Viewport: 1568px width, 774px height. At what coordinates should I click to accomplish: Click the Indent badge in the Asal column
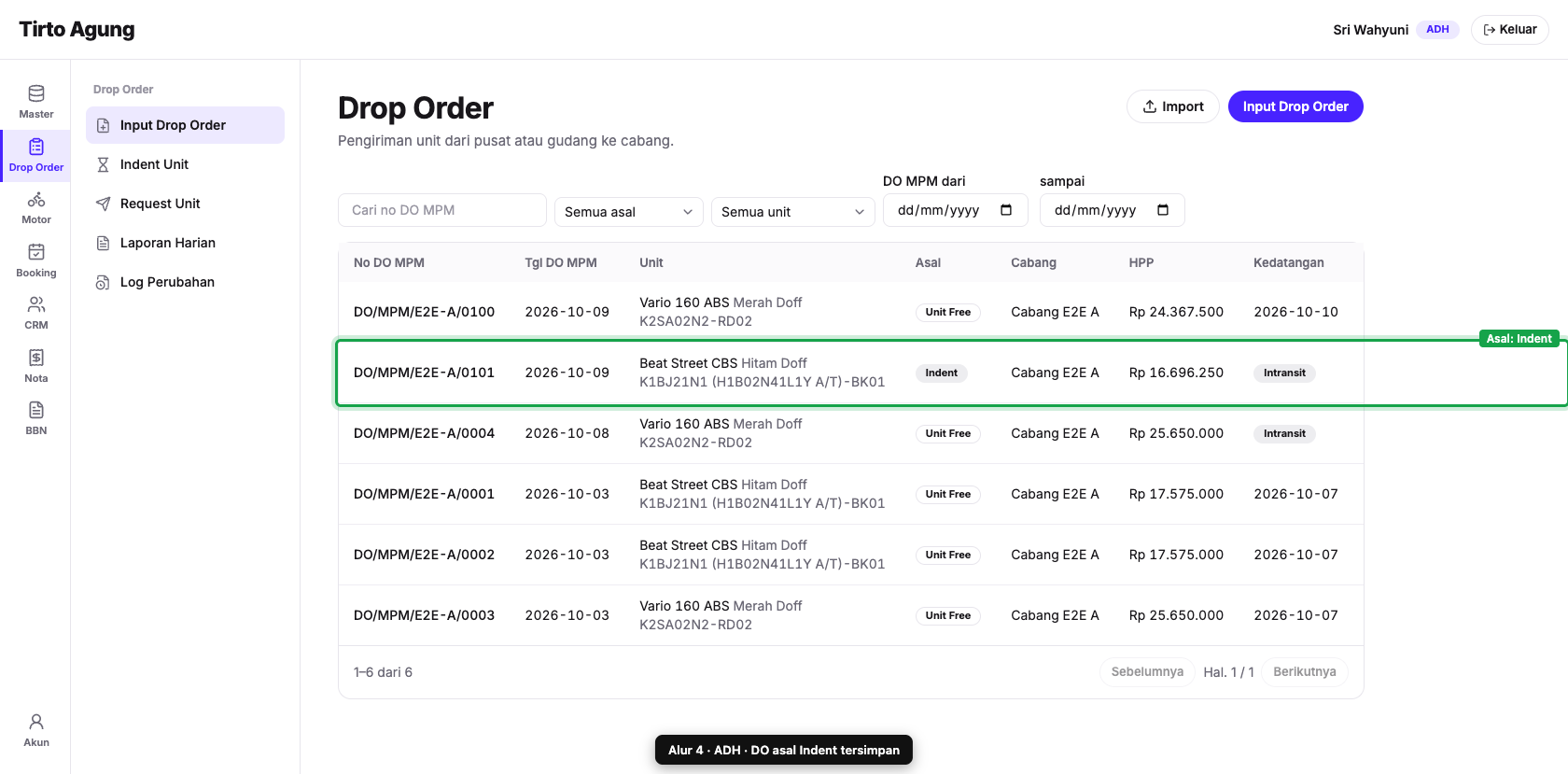pos(942,373)
